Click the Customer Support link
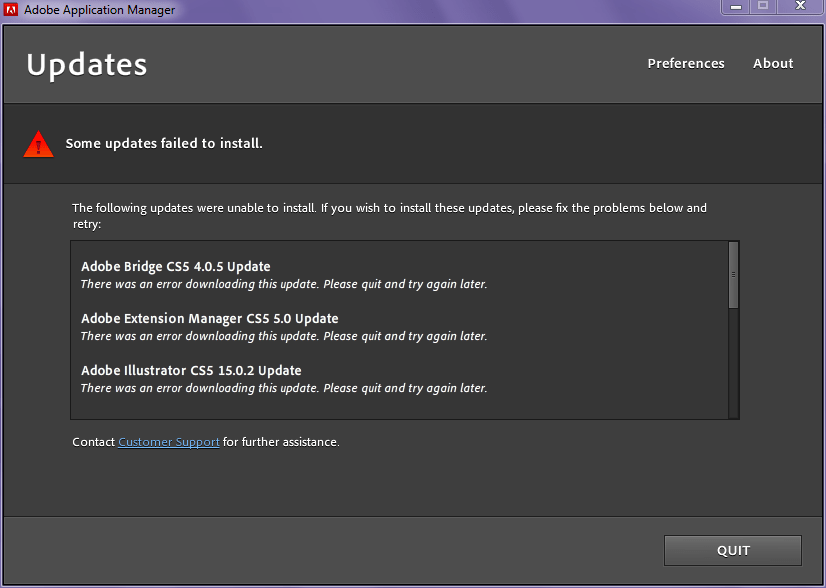The height and width of the screenshot is (588, 826). (x=168, y=441)
